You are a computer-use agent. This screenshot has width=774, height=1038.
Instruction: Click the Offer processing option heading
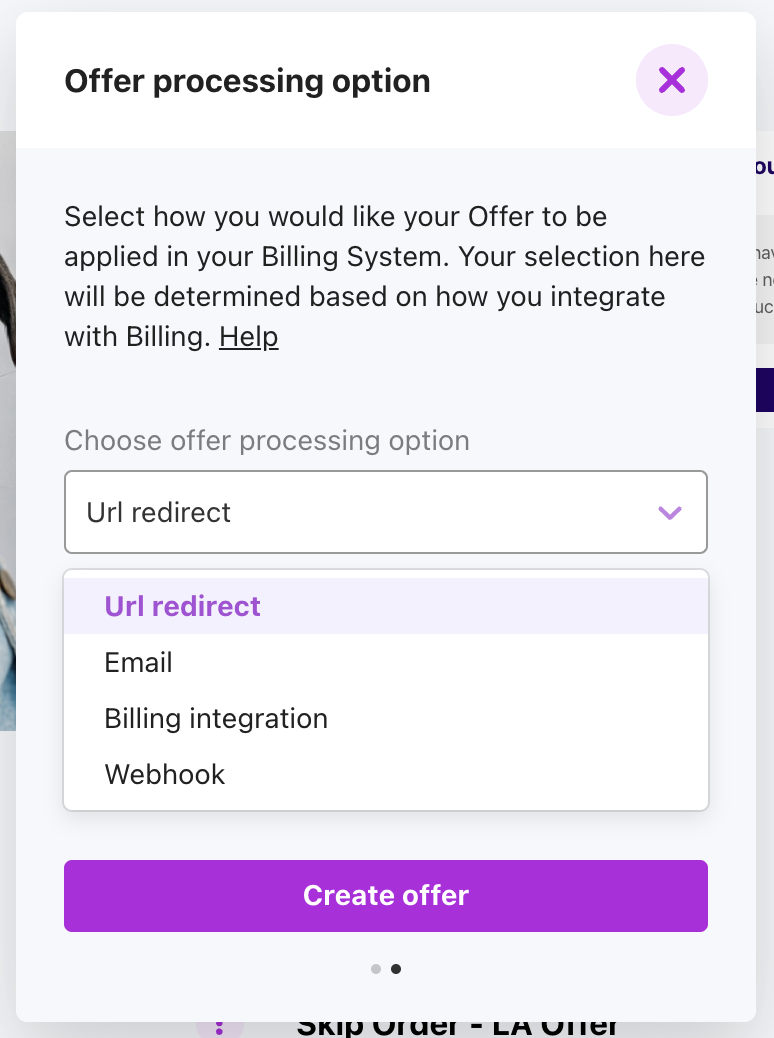pos(247,81)
